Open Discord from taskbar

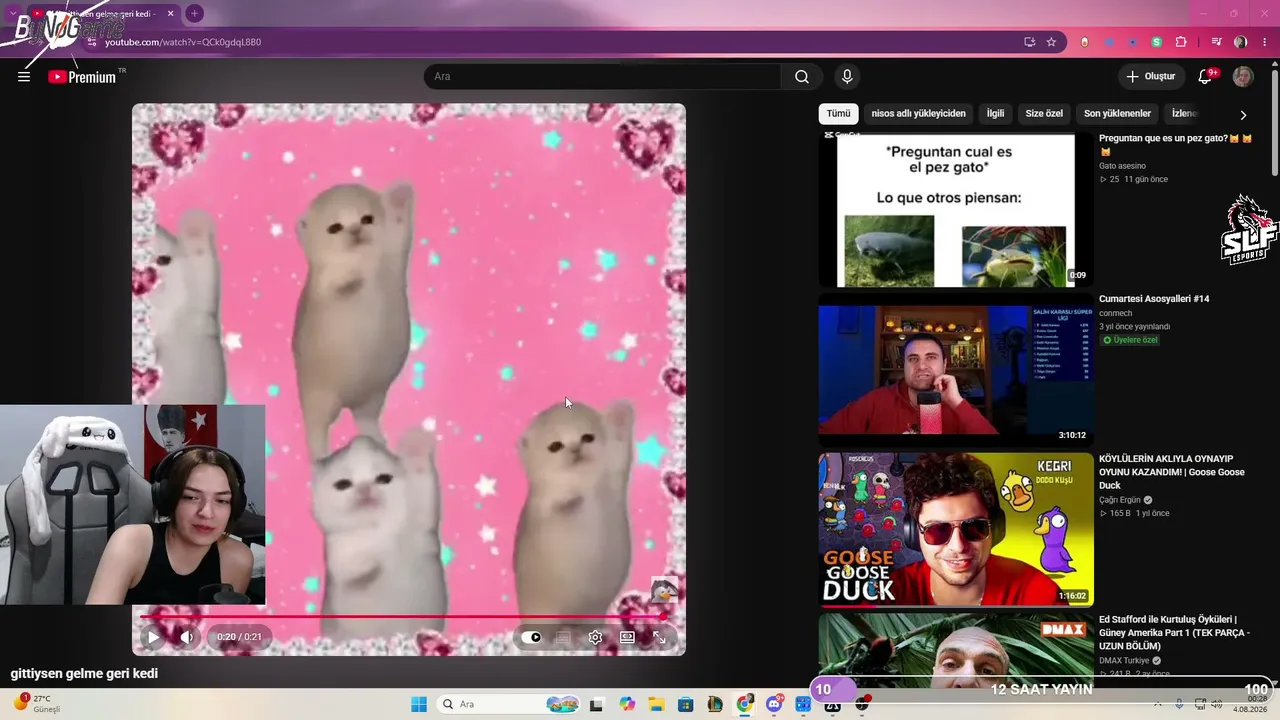click(x=774, y=704)
